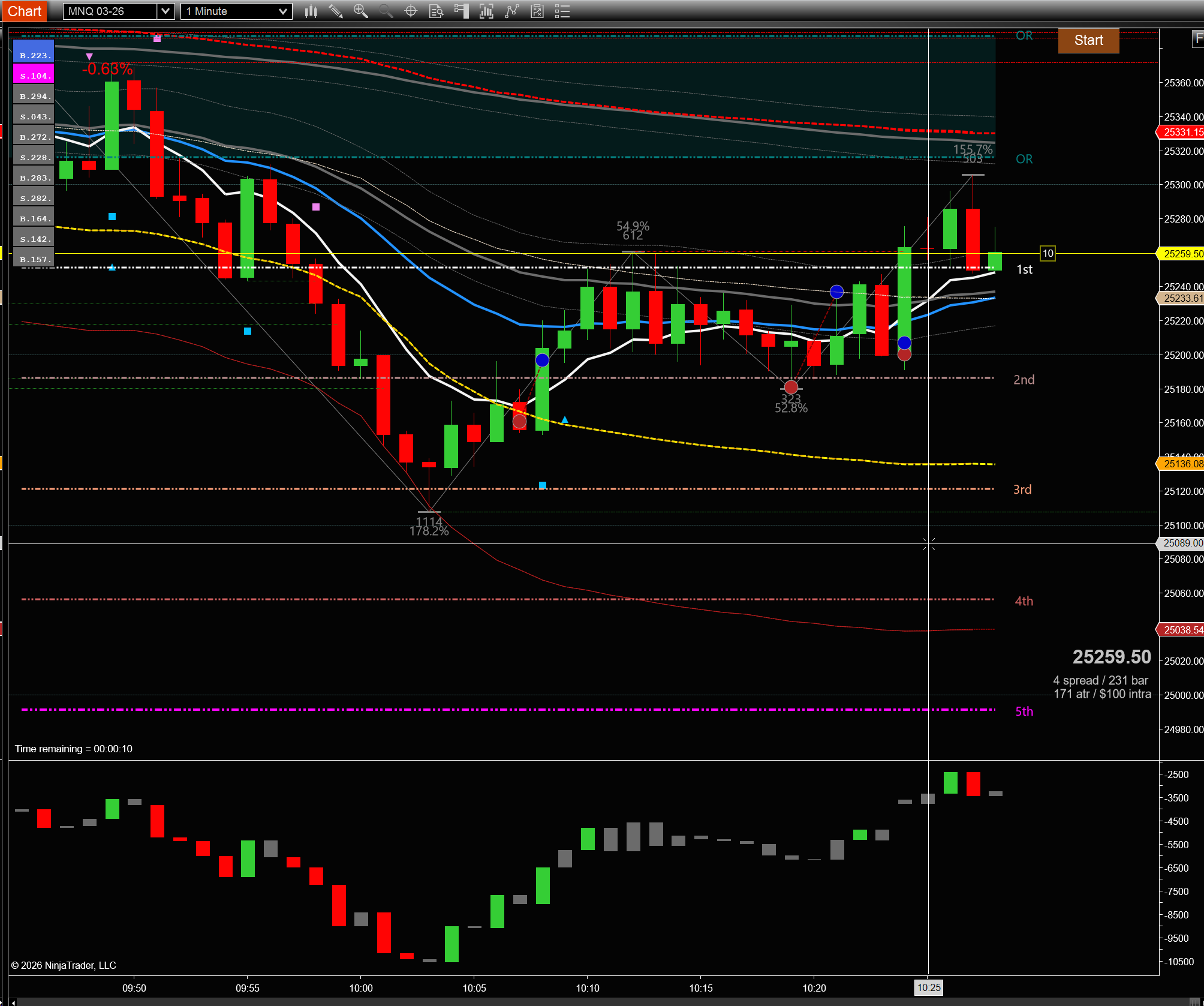Open the Chart Trader icon
This screenshot has width=1204, height=1006.
point(461,11)
